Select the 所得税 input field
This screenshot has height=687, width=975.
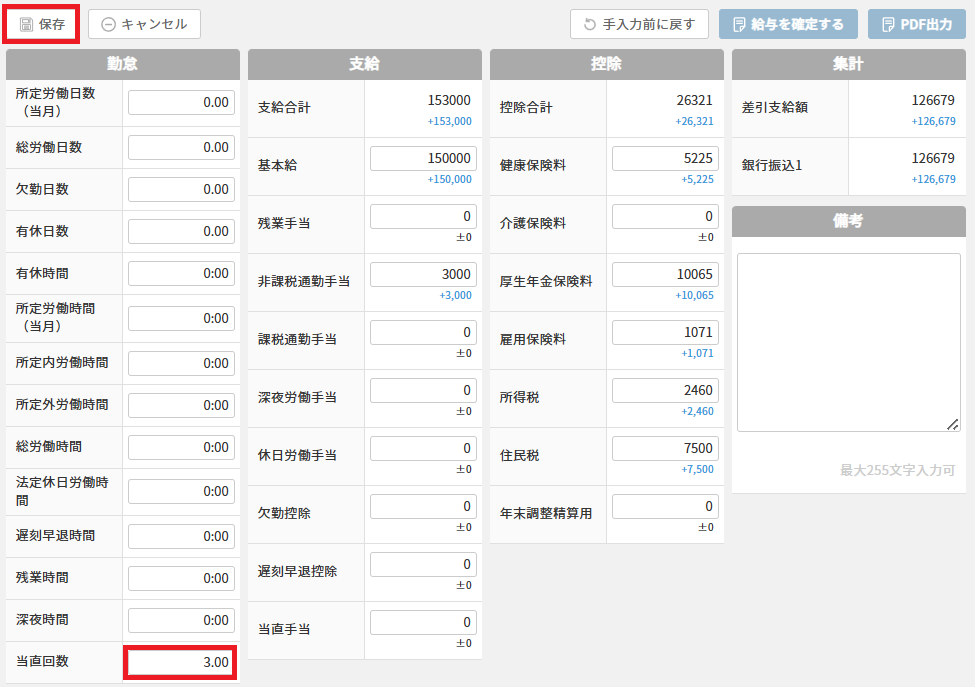point(665,391)
